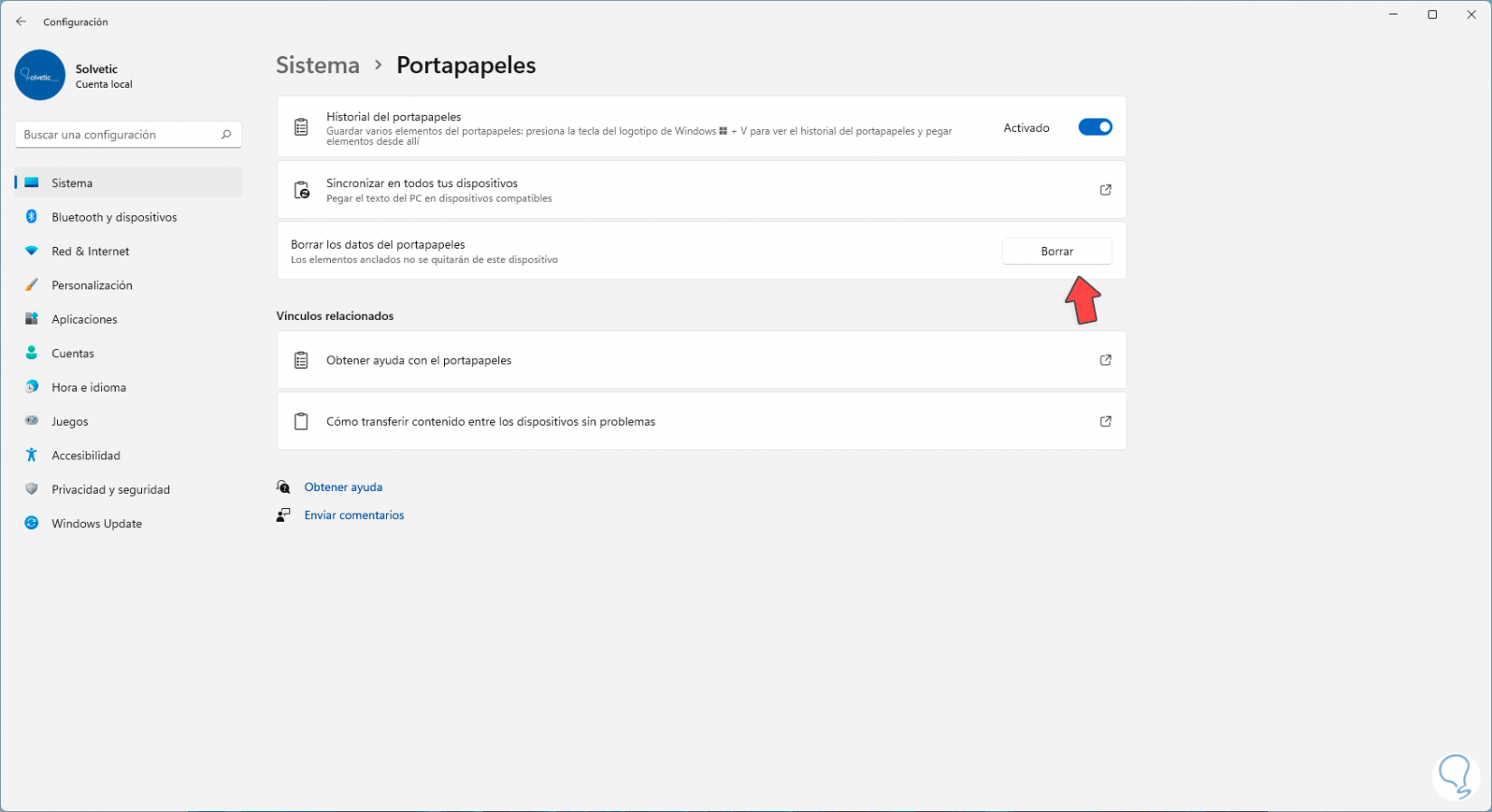This screenshot has width=1492, height=812.
Task: Click the Personalización brush icon
Action: (32, 285)
